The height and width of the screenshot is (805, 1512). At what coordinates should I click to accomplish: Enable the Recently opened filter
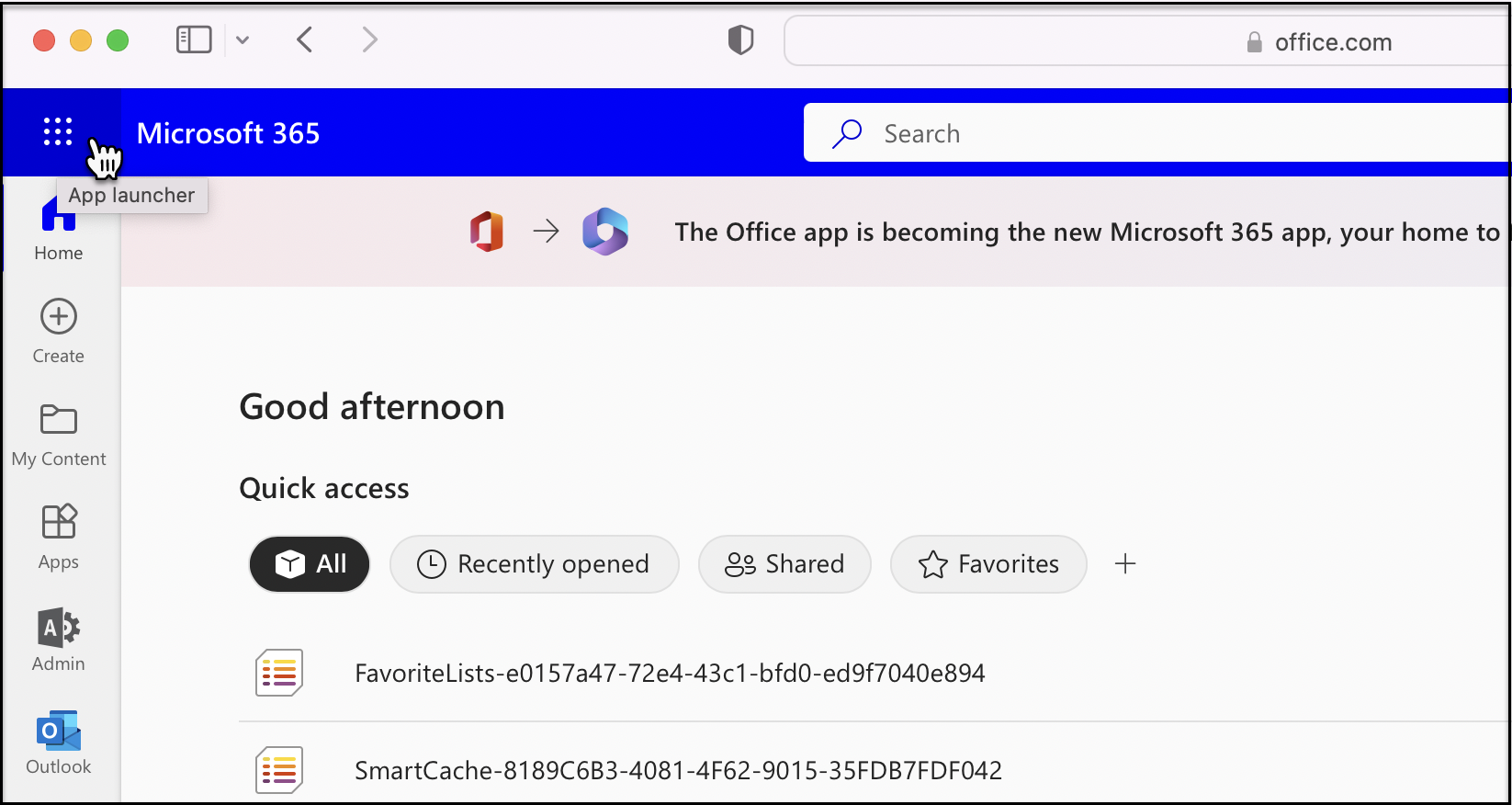[x=534, y=564]
